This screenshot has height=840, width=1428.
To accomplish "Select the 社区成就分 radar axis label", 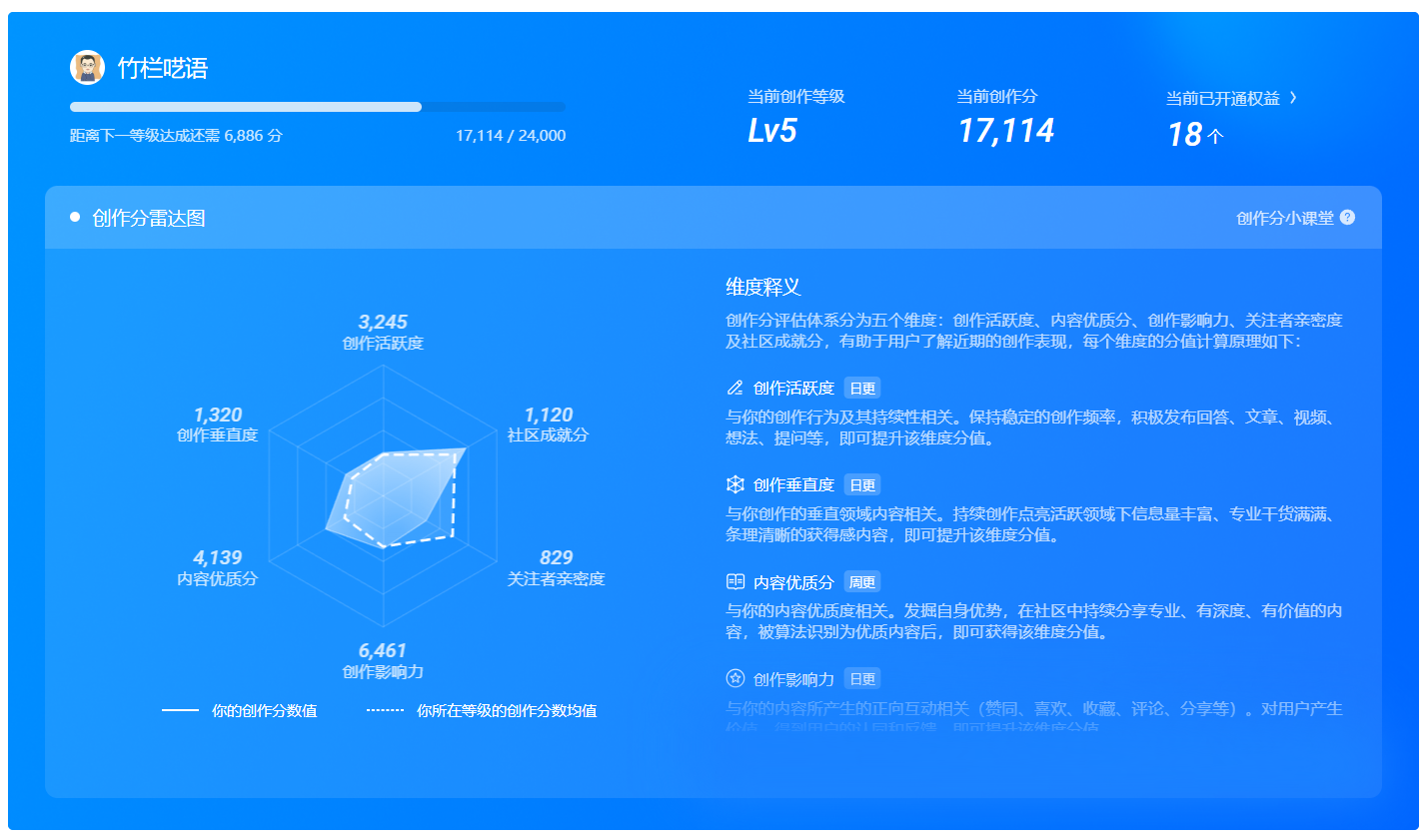I will pyautogui.click(x=548, y=434).
